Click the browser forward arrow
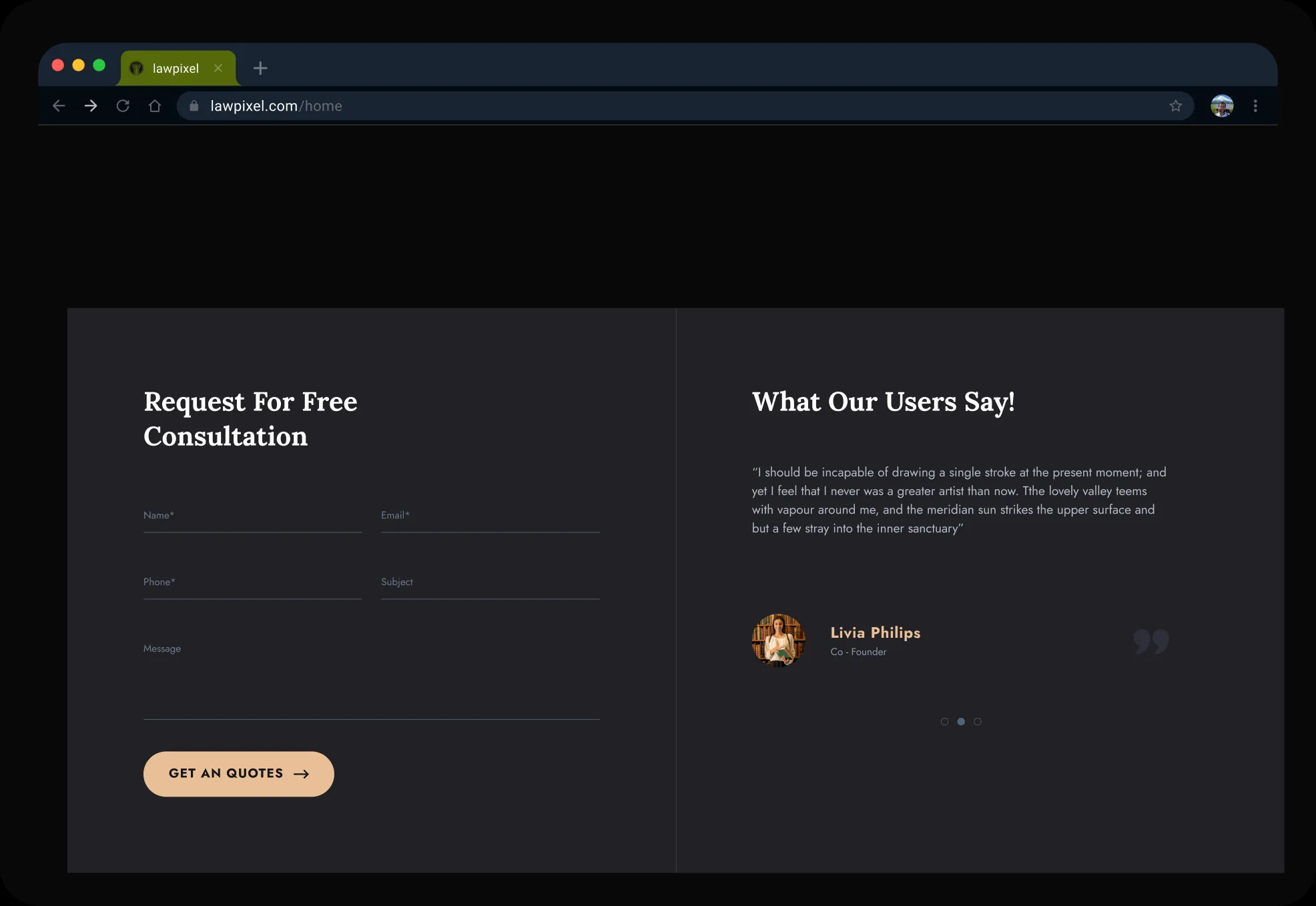 pos(91,106)
